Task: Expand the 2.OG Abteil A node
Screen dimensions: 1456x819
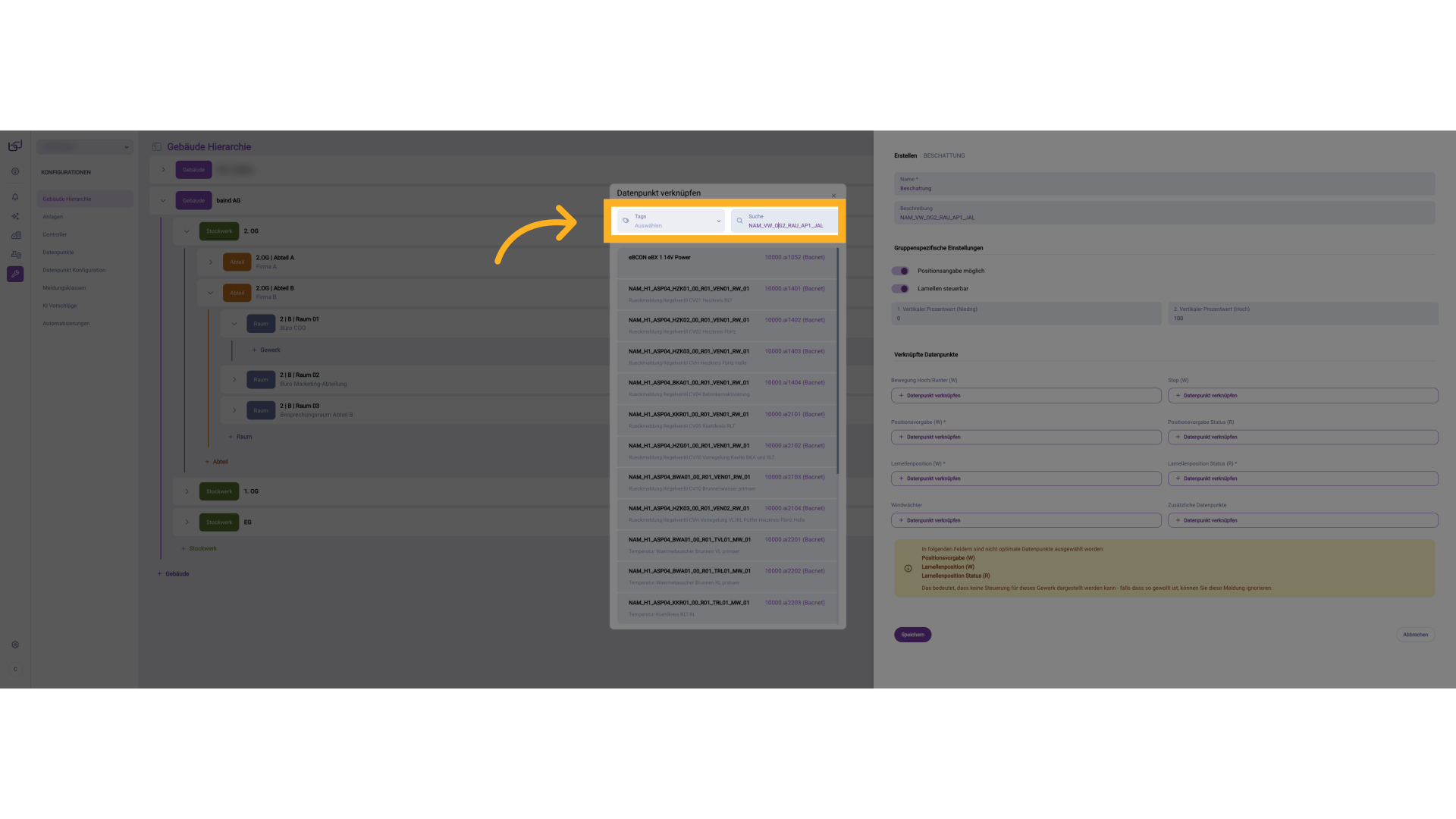Action: coord(211,262)
